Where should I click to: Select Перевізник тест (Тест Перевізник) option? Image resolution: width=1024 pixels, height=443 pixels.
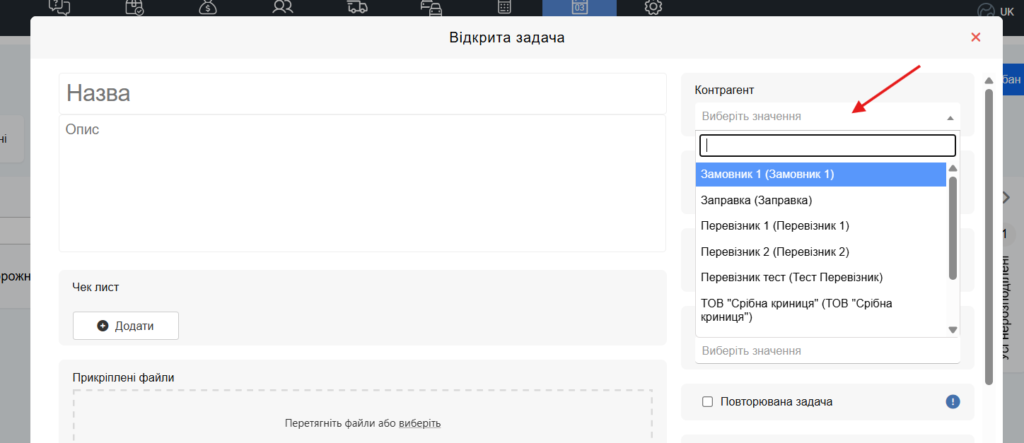821,277
